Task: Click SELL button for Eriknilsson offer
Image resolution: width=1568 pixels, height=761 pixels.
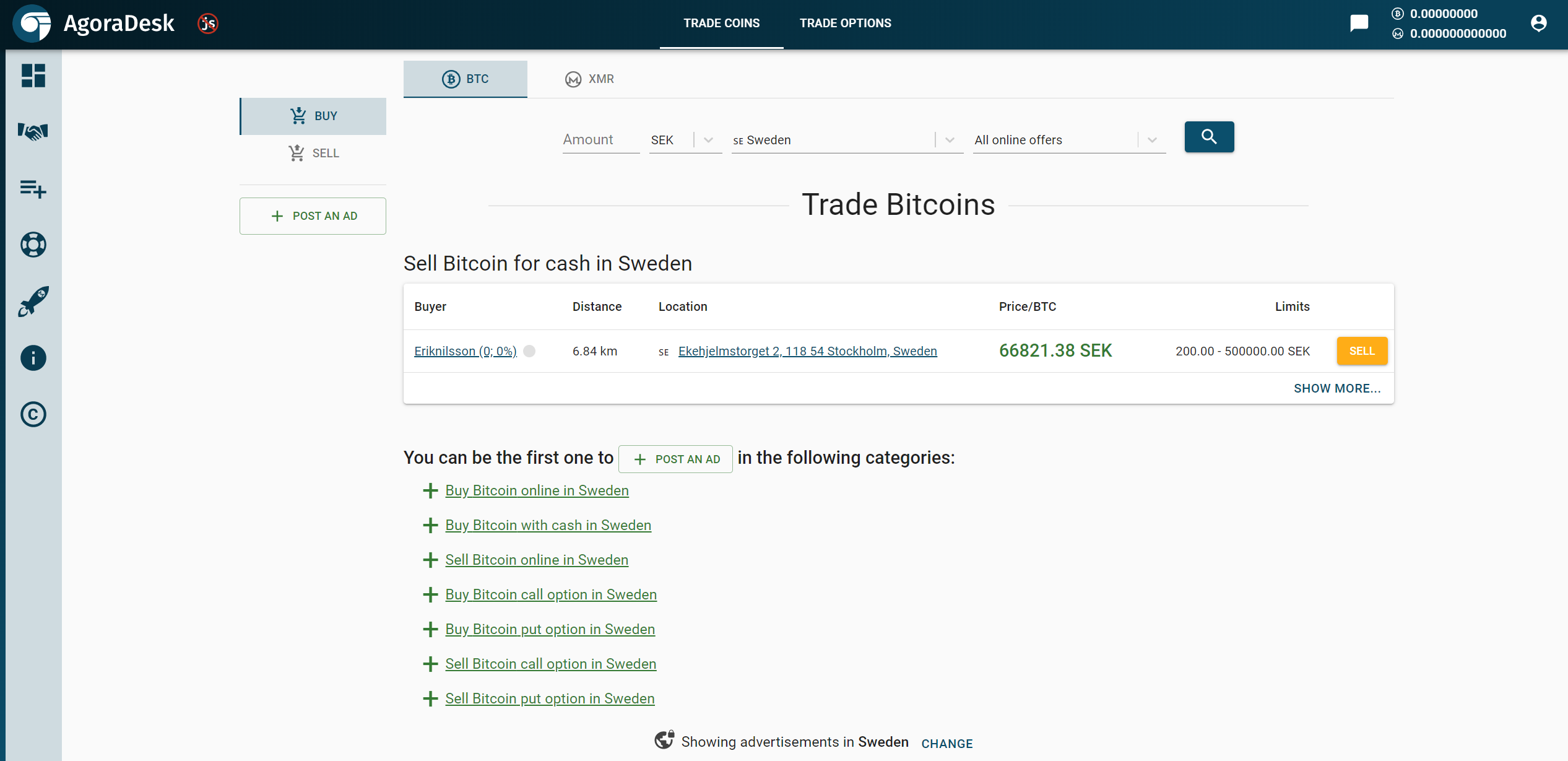Action: click(x=1362, y=351)
